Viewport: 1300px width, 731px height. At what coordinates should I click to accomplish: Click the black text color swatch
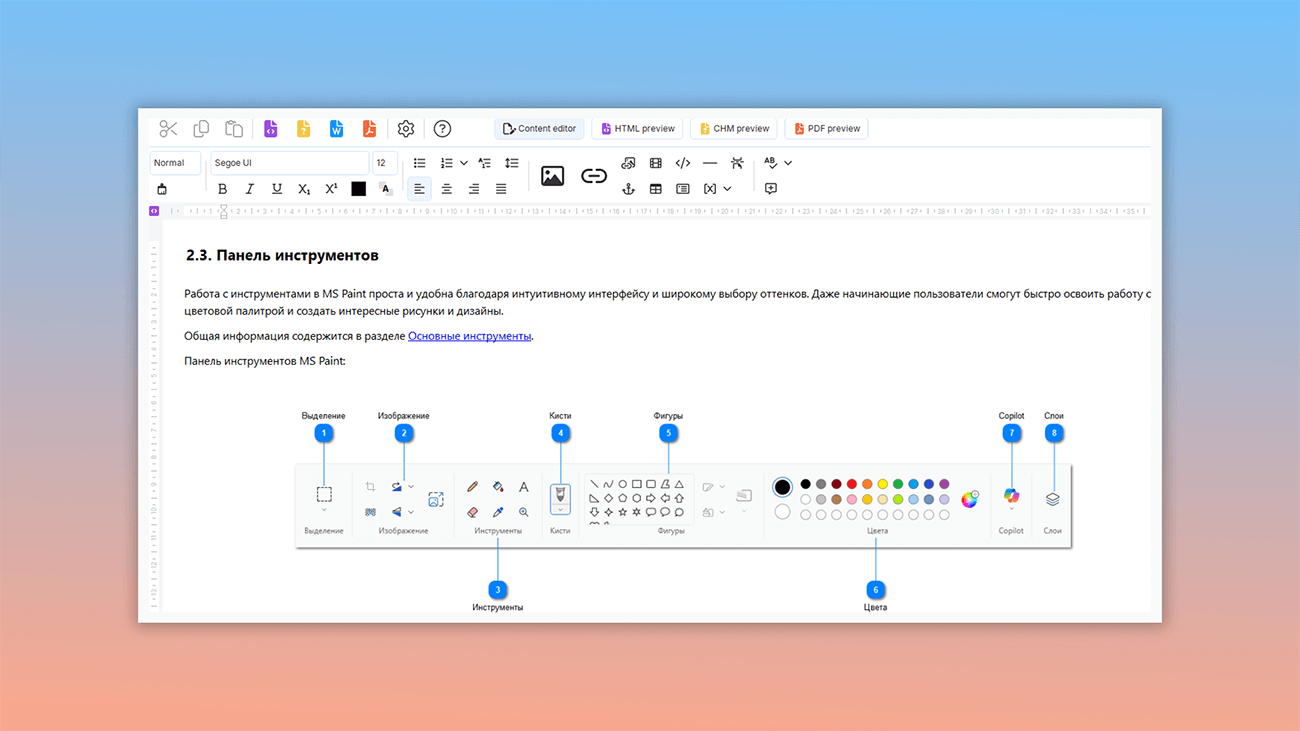tap(358, 189)
